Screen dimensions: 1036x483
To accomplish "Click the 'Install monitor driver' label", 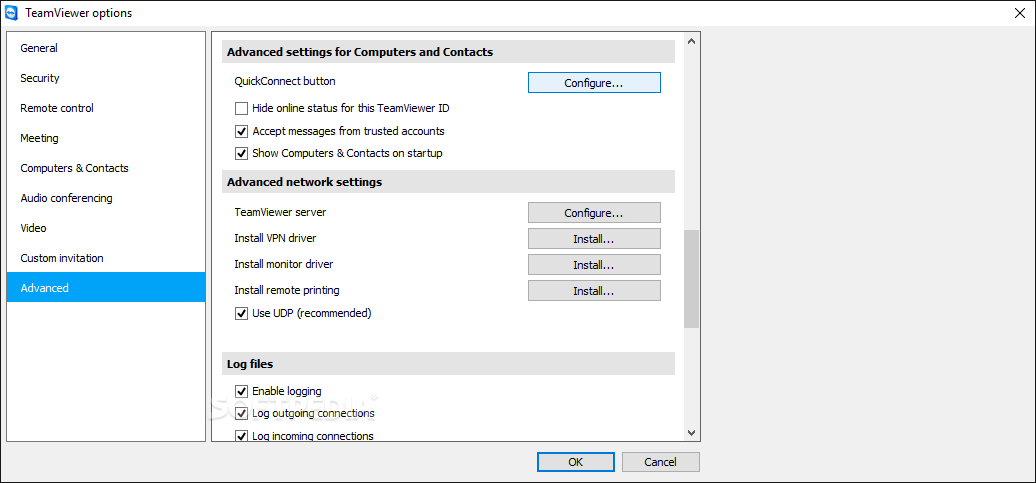I will pyautogui.click(x=283, y=264).
